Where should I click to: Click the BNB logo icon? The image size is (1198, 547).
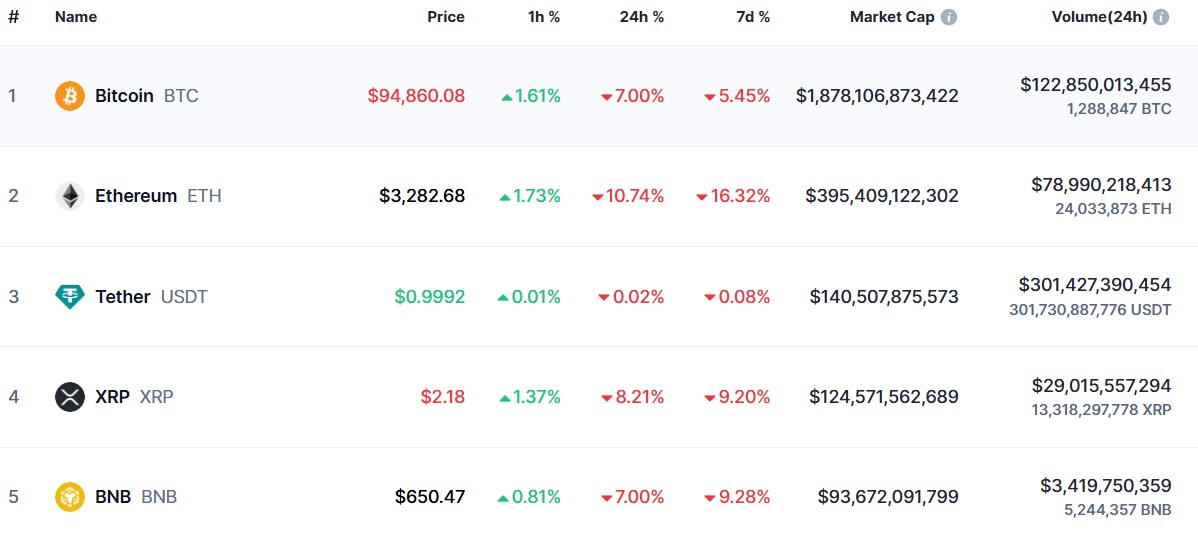tap(70, 497)
